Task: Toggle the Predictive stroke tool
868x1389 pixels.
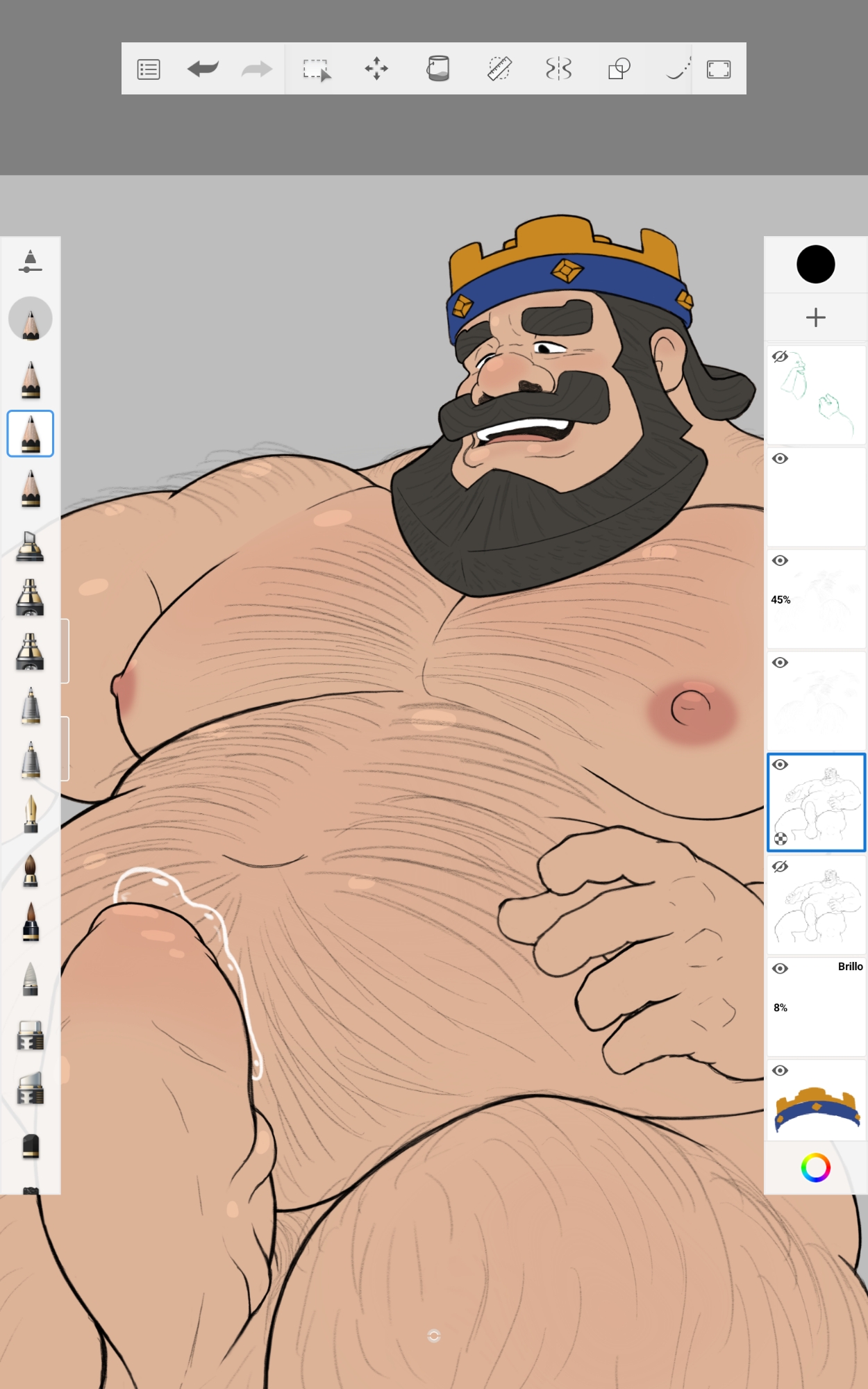Action: [x=677, y=69]
